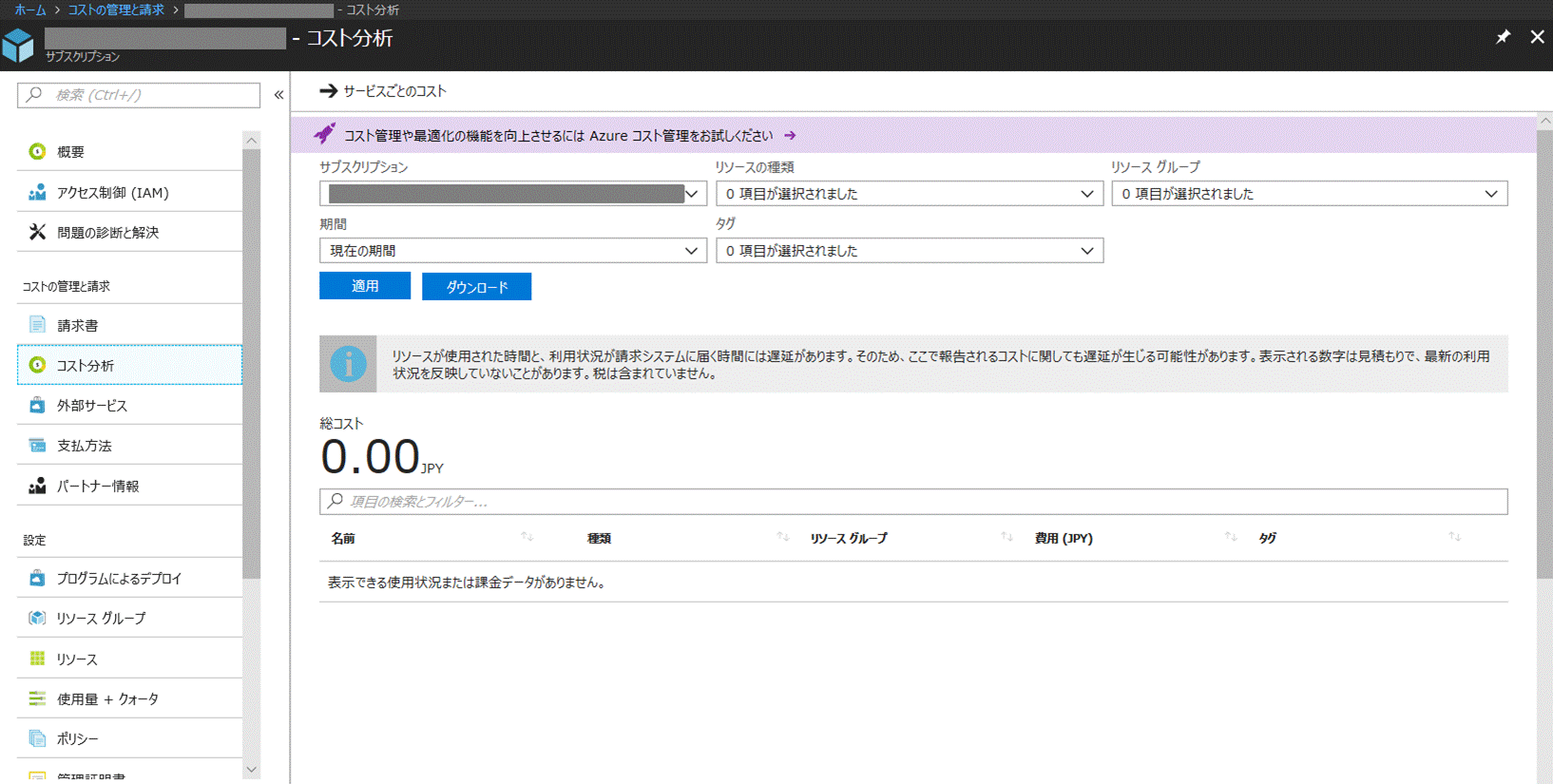Screen dimensions: 1553x784
Task: Click the subscription cube icon in header
Action: 18,45
